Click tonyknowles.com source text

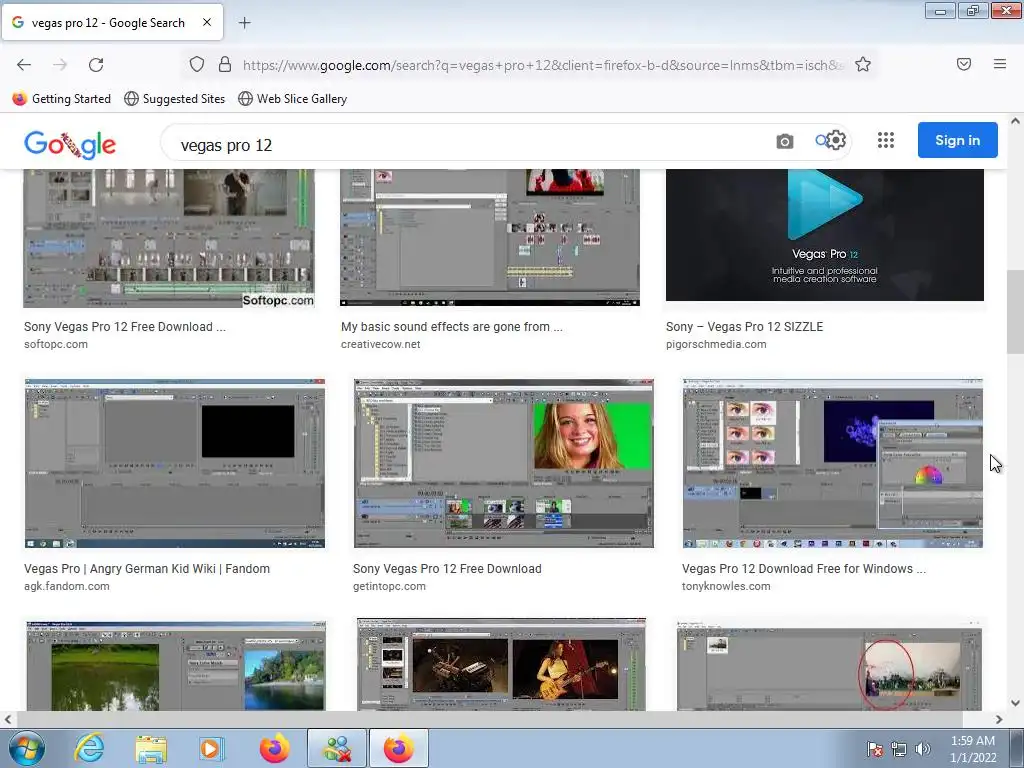[x=726, y=586]
